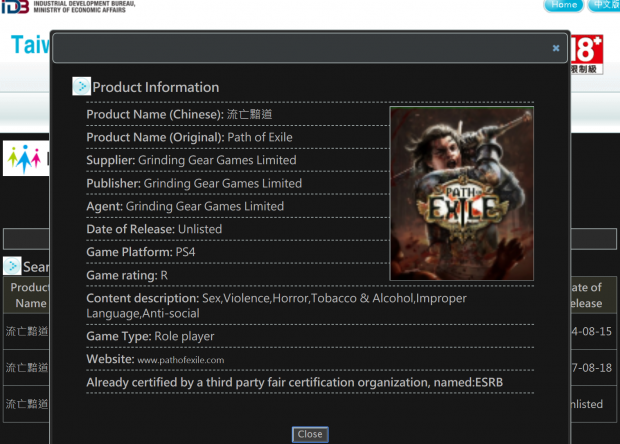The image size is (620, 444).
Task: Switch to the Chinese version button
Action: (x=604, y=5)
